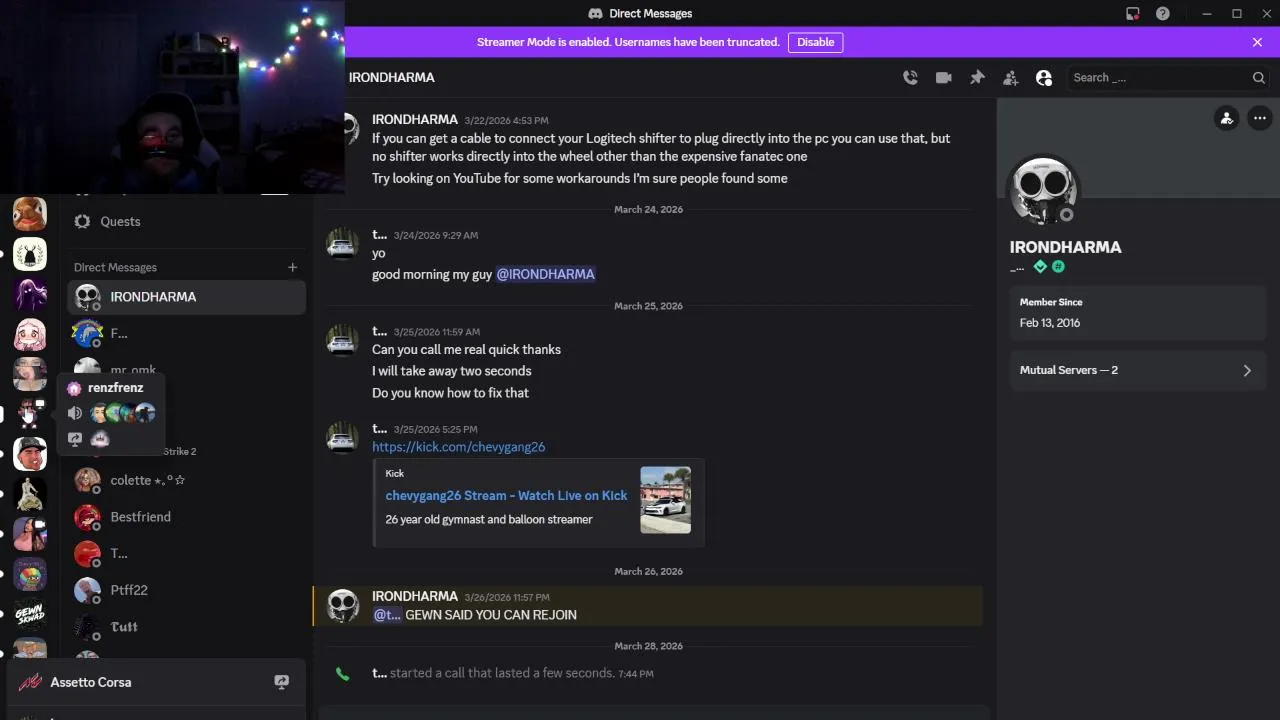This screenshot has width=1280, height=720.
Task: Open the Quests page
Action: [120, 221]
